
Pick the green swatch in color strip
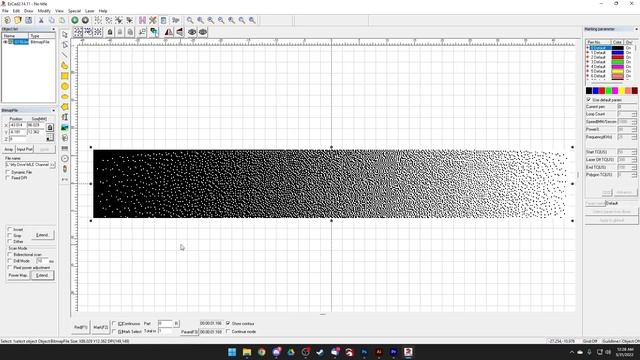609,91
